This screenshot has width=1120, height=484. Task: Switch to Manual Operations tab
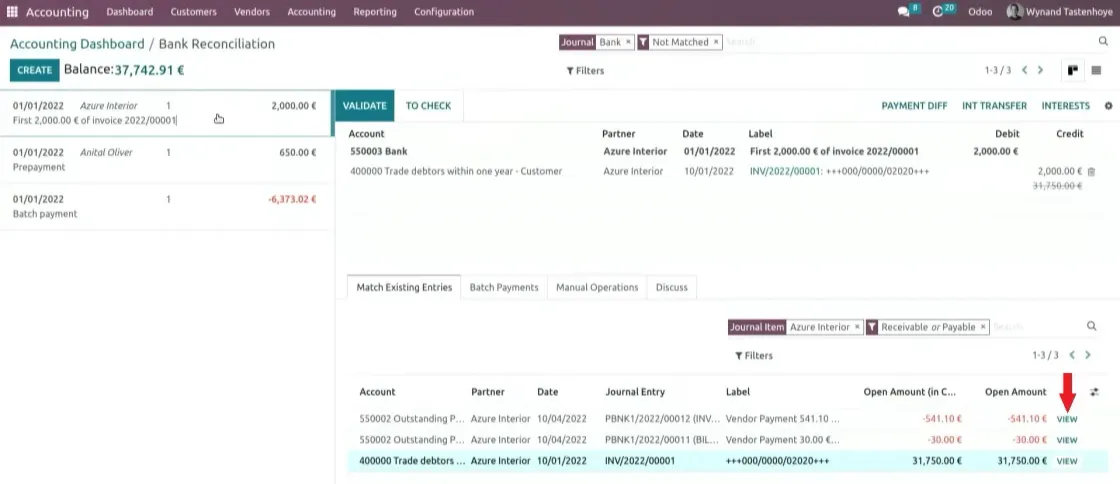point(597,287)
